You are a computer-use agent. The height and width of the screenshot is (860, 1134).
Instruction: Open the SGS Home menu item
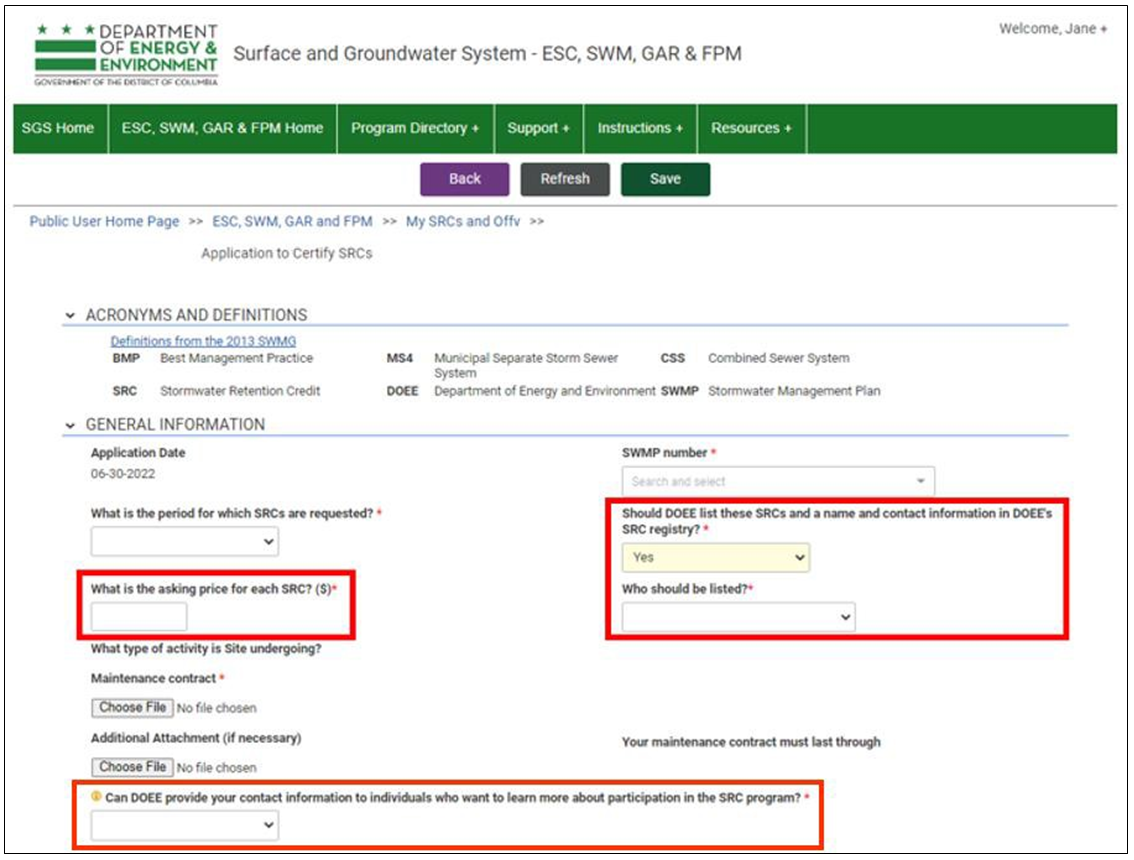[58, 128]
